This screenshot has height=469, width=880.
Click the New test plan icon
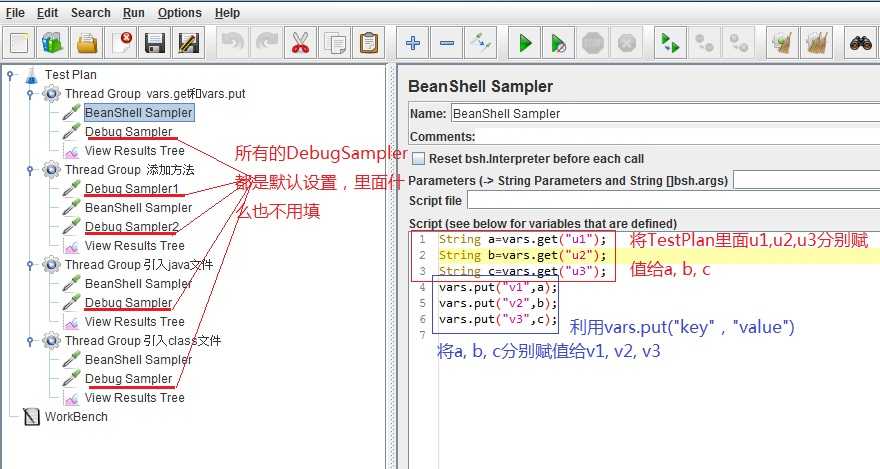click(19, 43)
